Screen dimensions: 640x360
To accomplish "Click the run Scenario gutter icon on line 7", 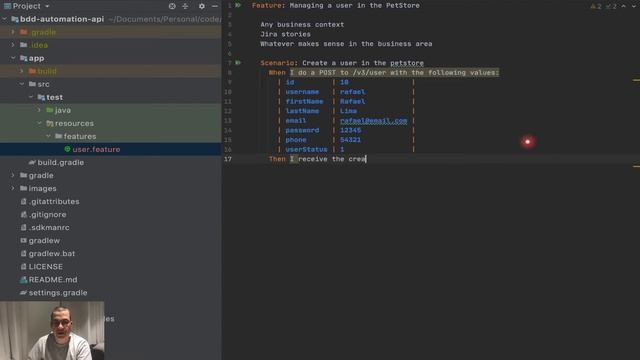I will tap(238, 63).
